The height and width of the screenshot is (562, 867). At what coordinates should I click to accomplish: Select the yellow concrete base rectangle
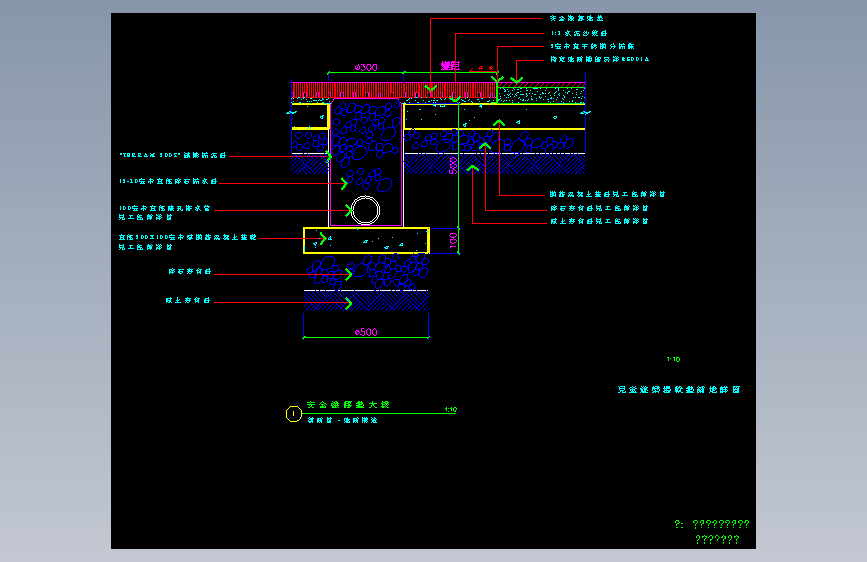(366, 241)
